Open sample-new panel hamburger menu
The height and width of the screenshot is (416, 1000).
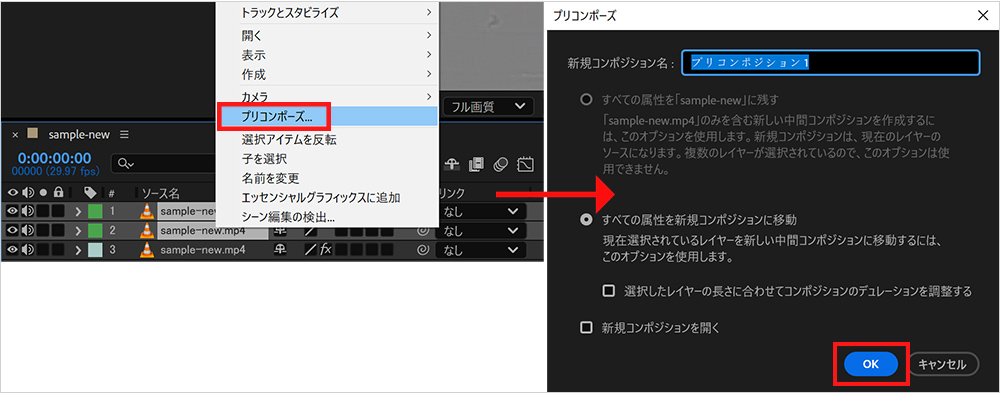pos(124,135)
